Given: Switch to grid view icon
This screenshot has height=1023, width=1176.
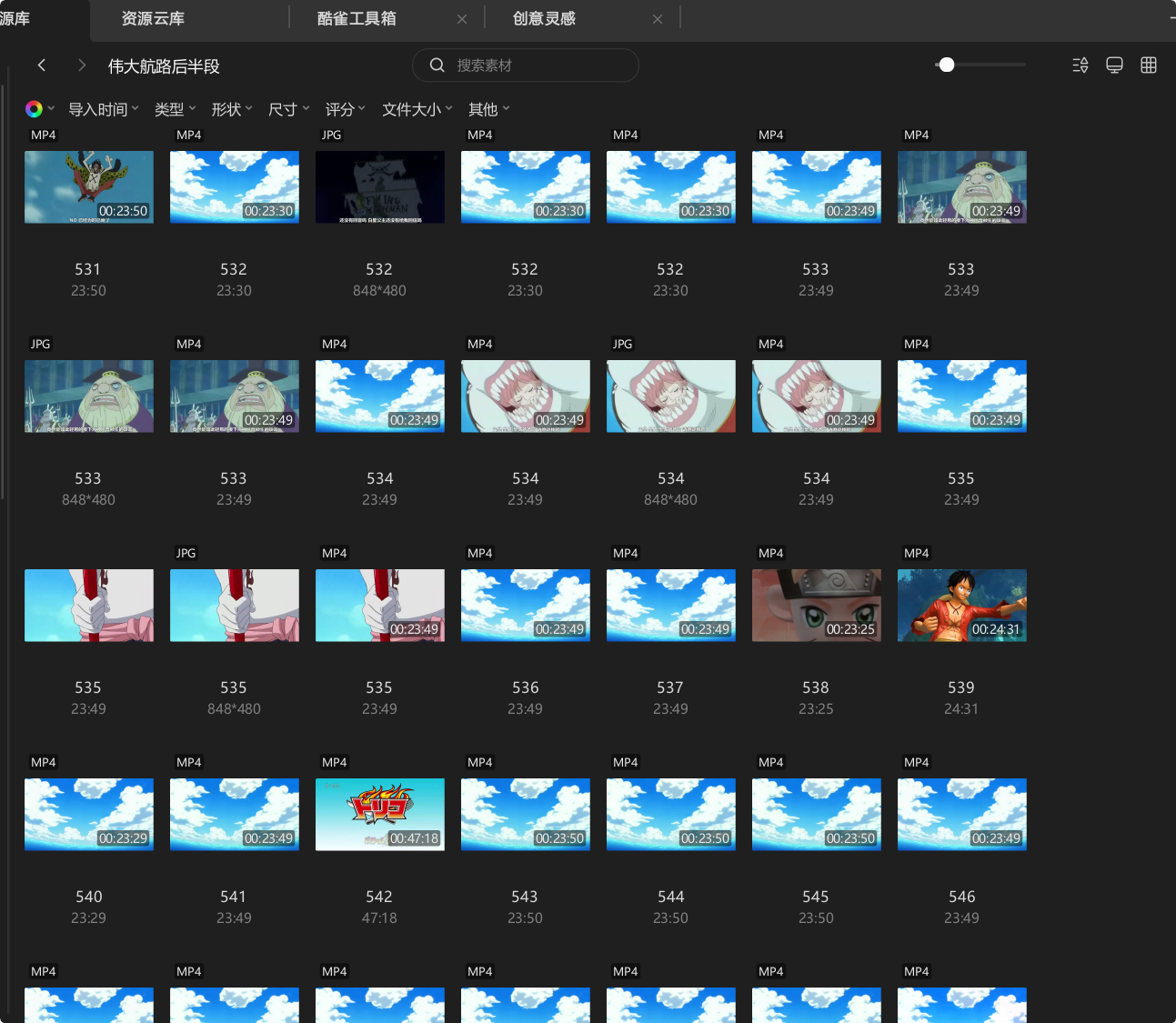Looking at the screenshot, I should click(x=1149, y=65).
